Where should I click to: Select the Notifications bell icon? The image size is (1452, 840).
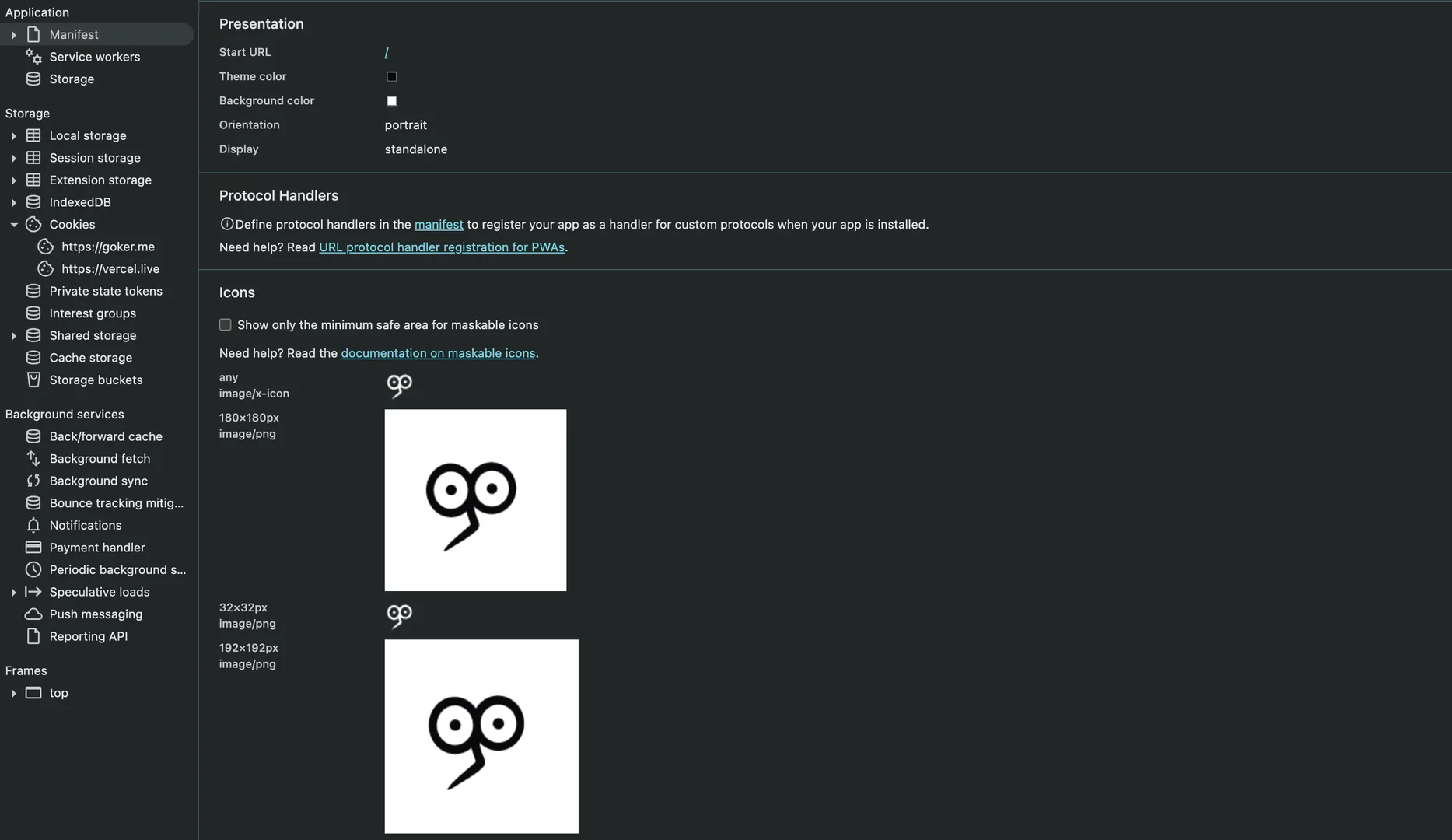(x=33, y=525)
